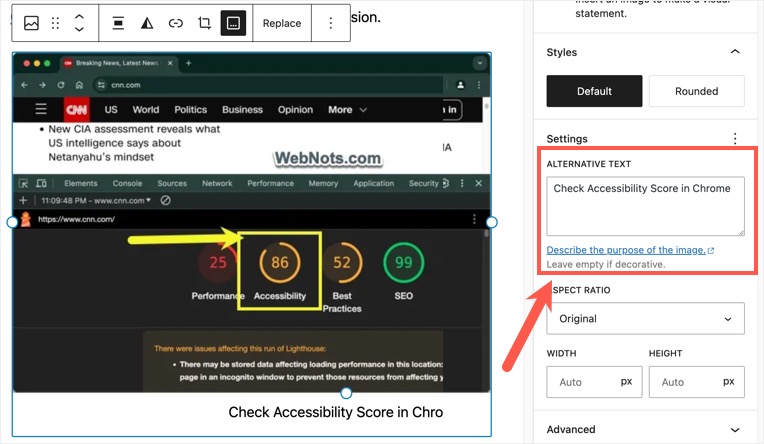Click the right resize handle of the image
Screen dimensions: 764x444
click(x=492, y=222)
